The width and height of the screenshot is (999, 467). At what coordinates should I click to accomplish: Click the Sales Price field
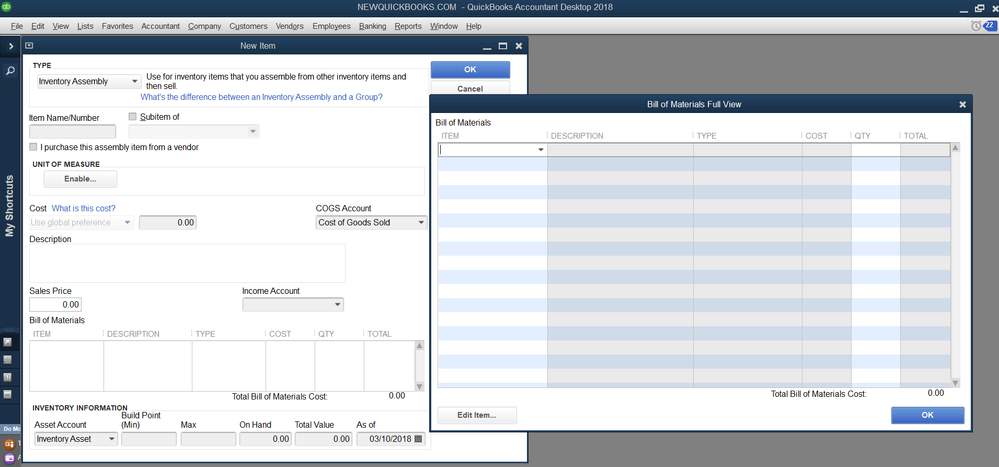pos(55,305)
